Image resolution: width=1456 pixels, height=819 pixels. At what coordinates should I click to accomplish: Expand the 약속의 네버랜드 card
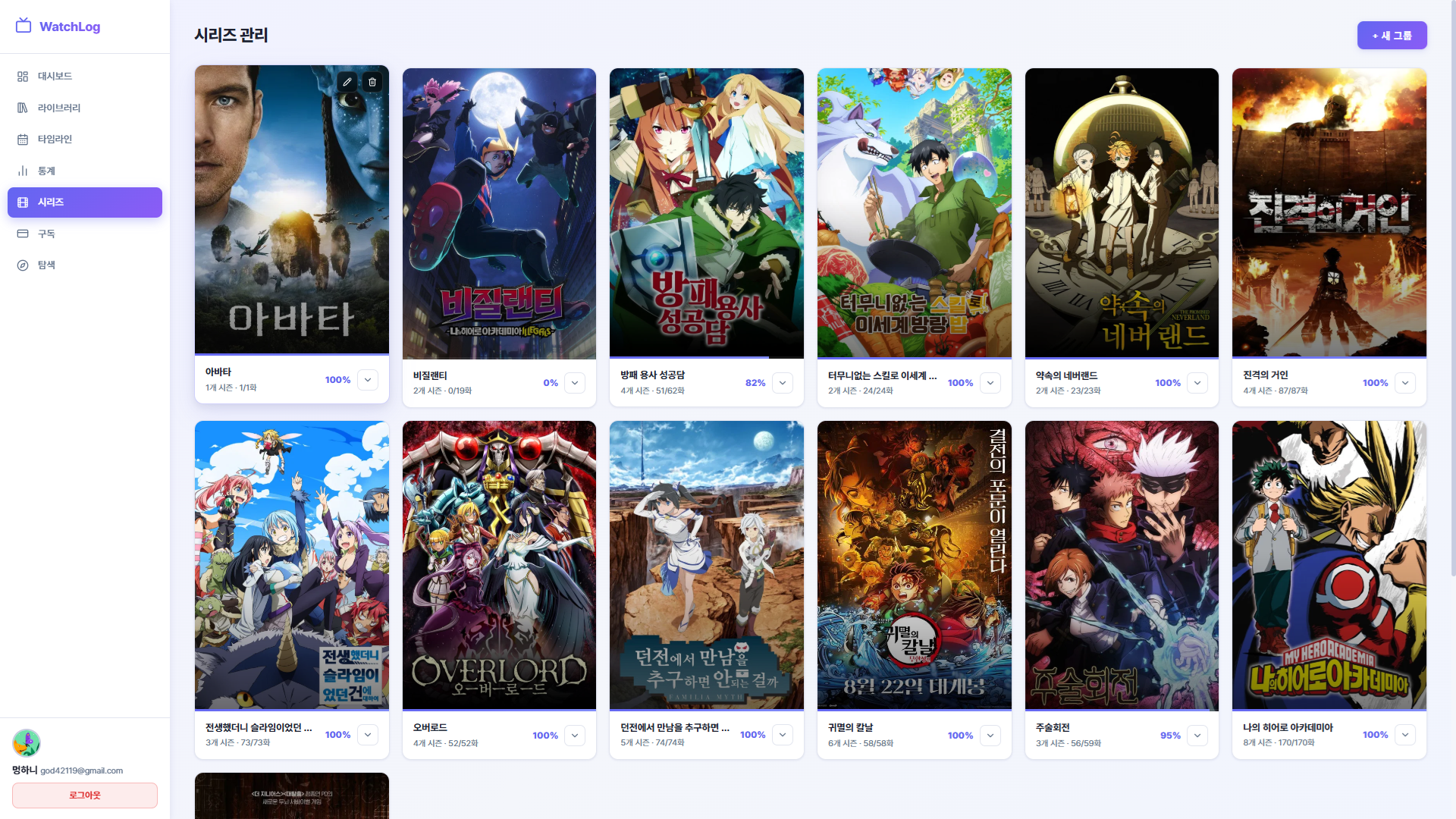1197,383
